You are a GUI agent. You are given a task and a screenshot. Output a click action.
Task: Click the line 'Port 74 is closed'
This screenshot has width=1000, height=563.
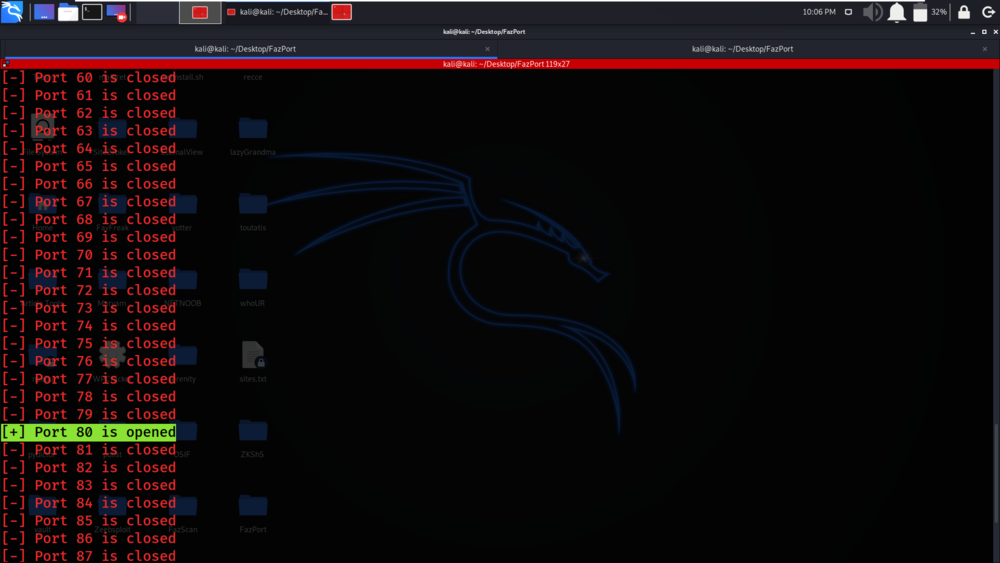(x=89, y=325)
